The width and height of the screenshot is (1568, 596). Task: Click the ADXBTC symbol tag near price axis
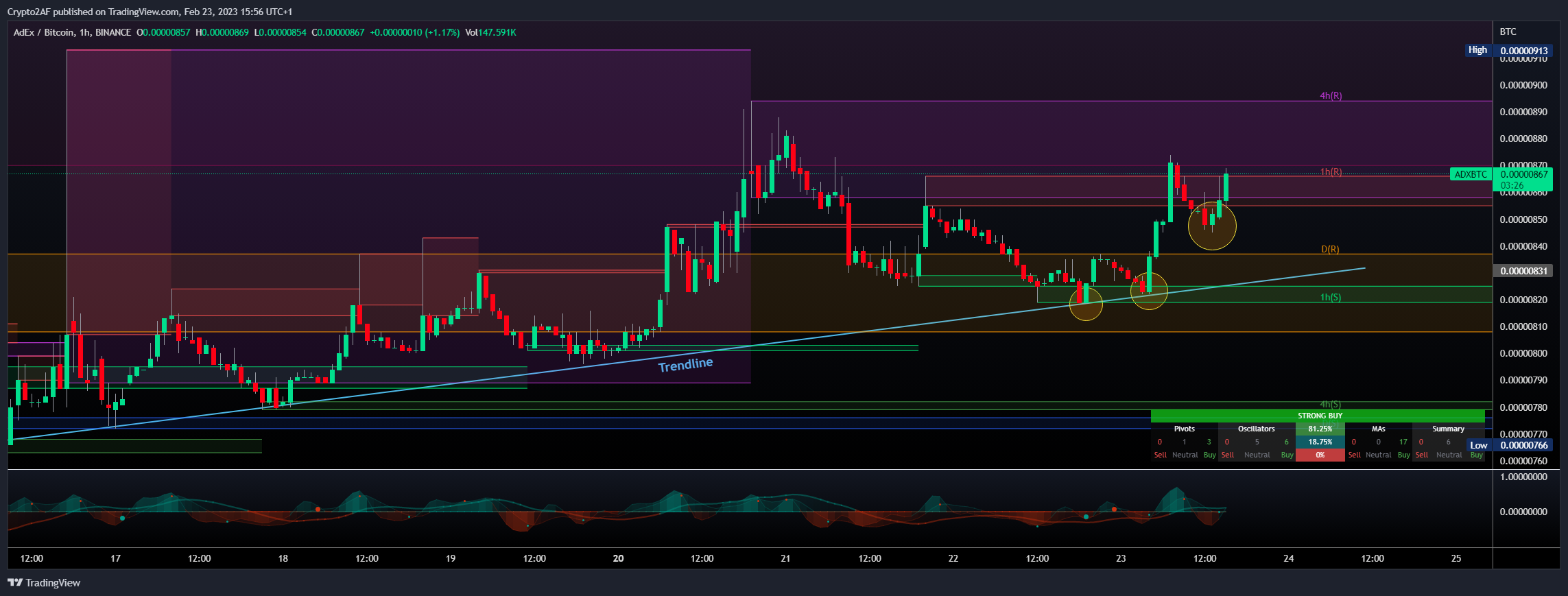click(x=1471, y=174)
